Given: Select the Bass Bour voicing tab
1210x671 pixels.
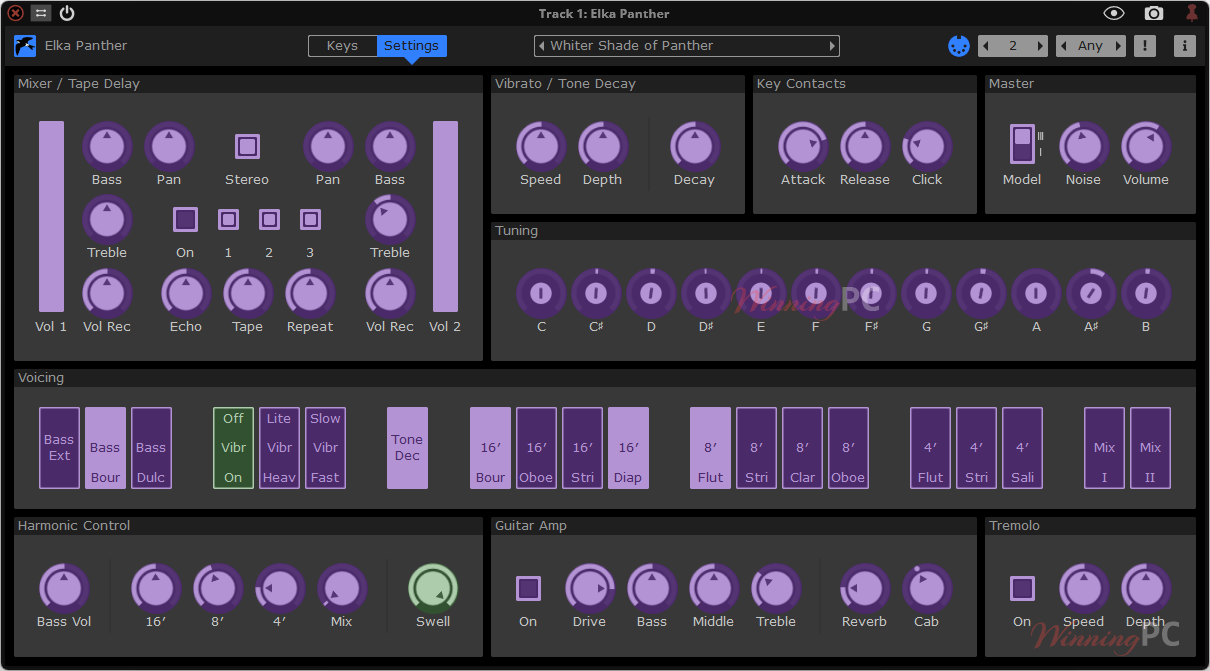Looking at the screenshot, I should [x=105, y=448].
